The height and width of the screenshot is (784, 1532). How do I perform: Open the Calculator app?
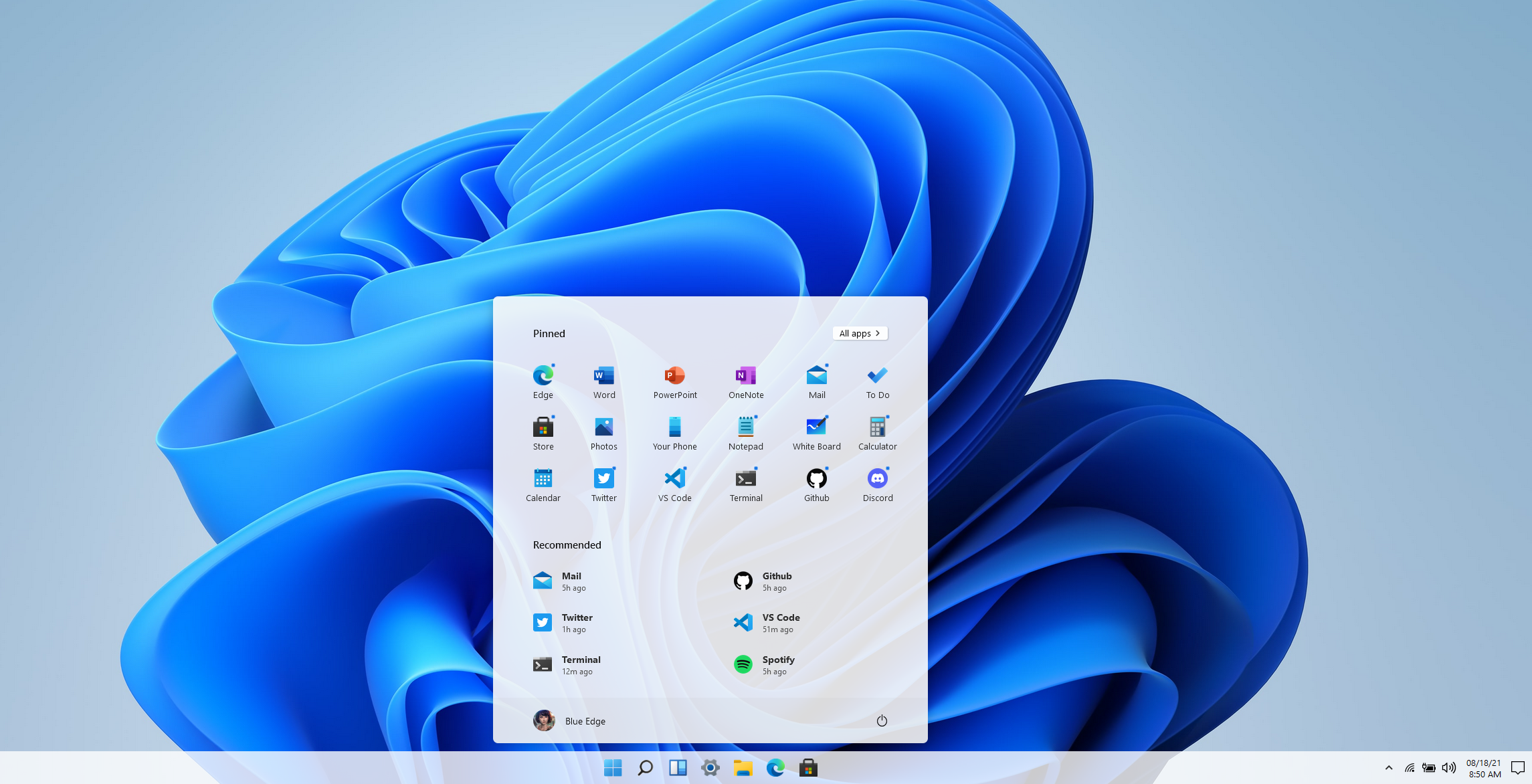click(877, 431)
